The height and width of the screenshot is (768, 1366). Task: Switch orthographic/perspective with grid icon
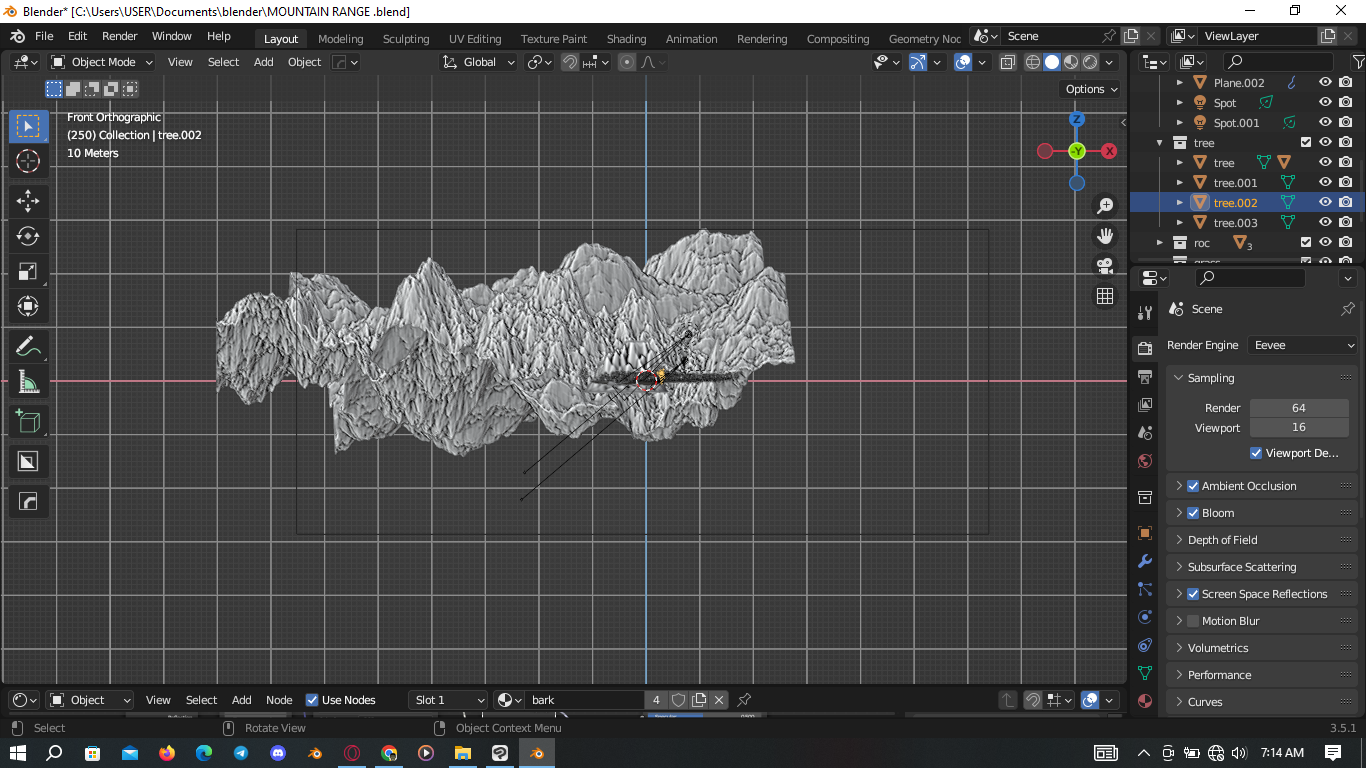coord(1105,296)
